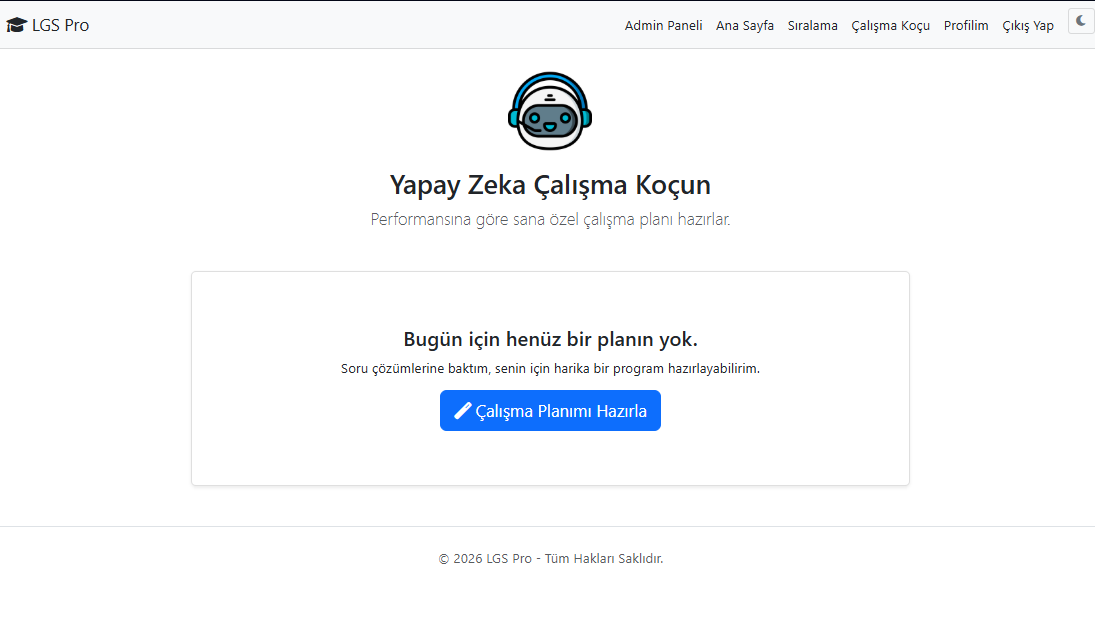Click the LGS Pro brand name
The height and width of the screenshot is (626, 1095).
click(x=60, y=25)
